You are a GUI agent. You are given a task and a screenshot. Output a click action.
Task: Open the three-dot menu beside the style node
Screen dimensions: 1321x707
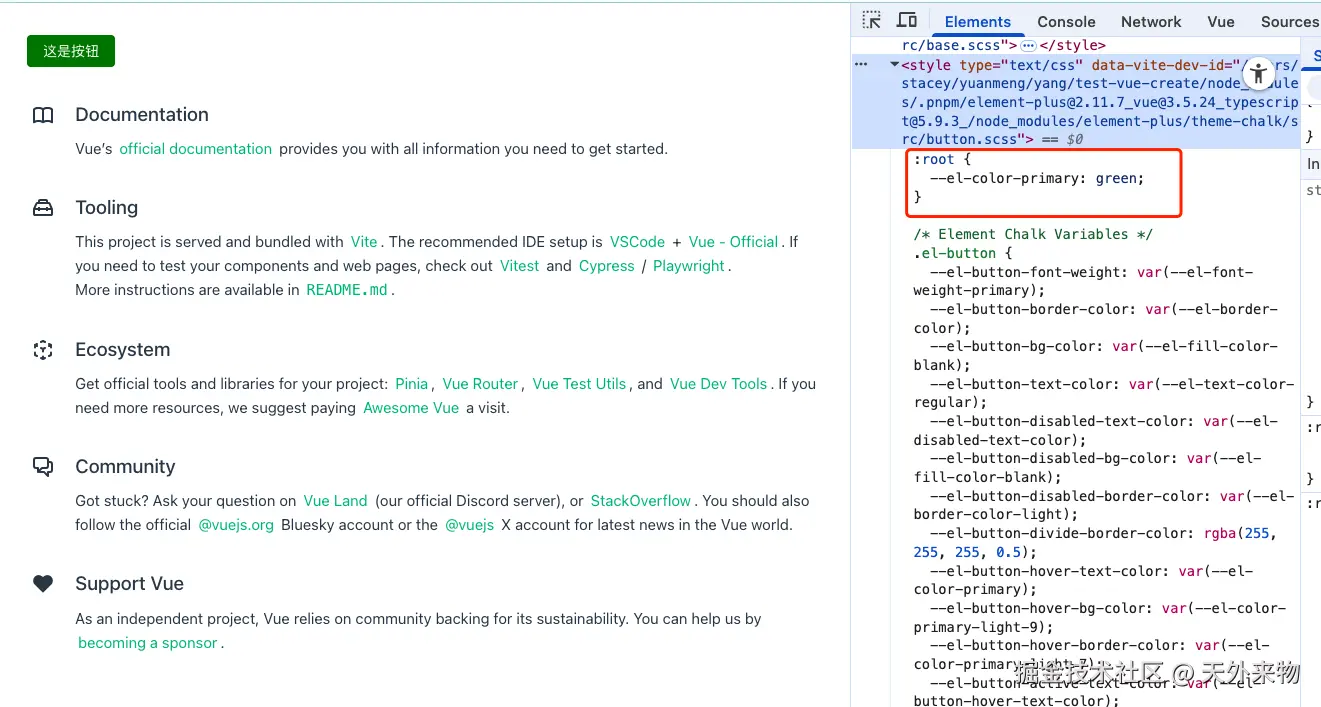(x=861, y=65)
